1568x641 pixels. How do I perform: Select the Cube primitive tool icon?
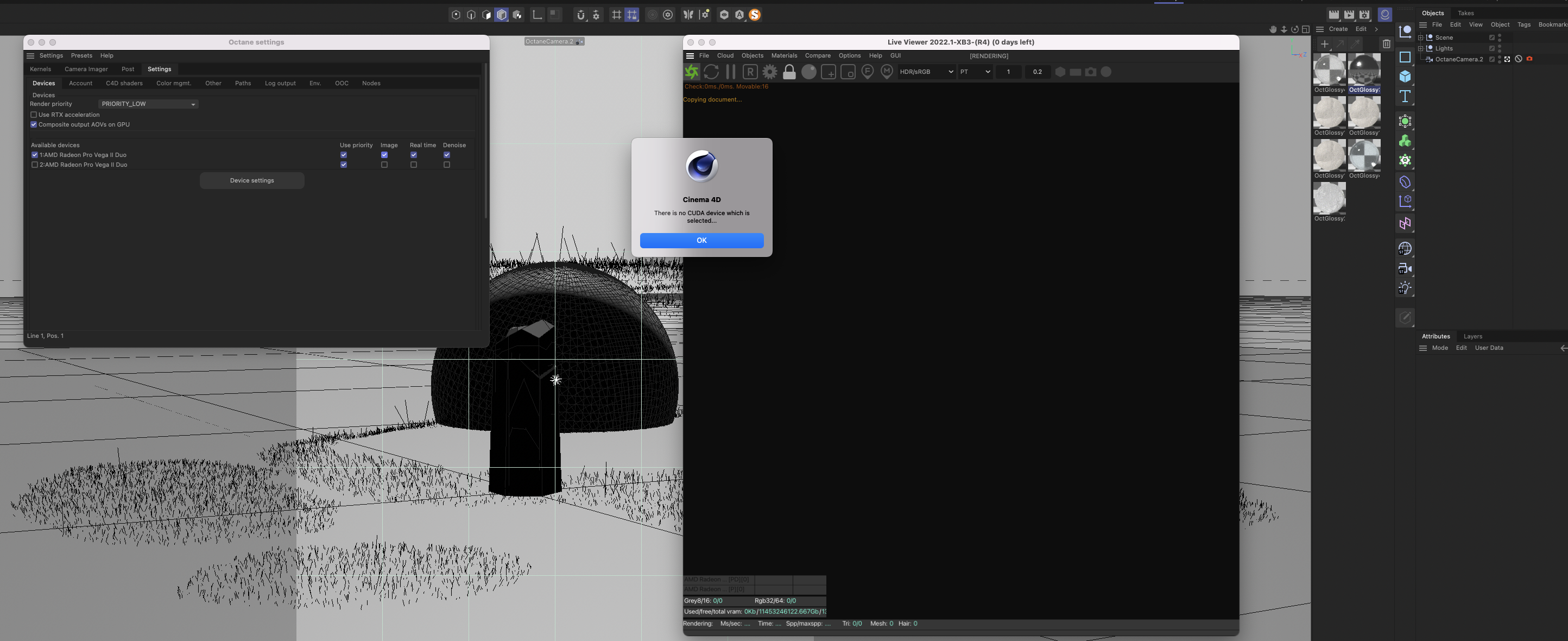coord(1405,77)
